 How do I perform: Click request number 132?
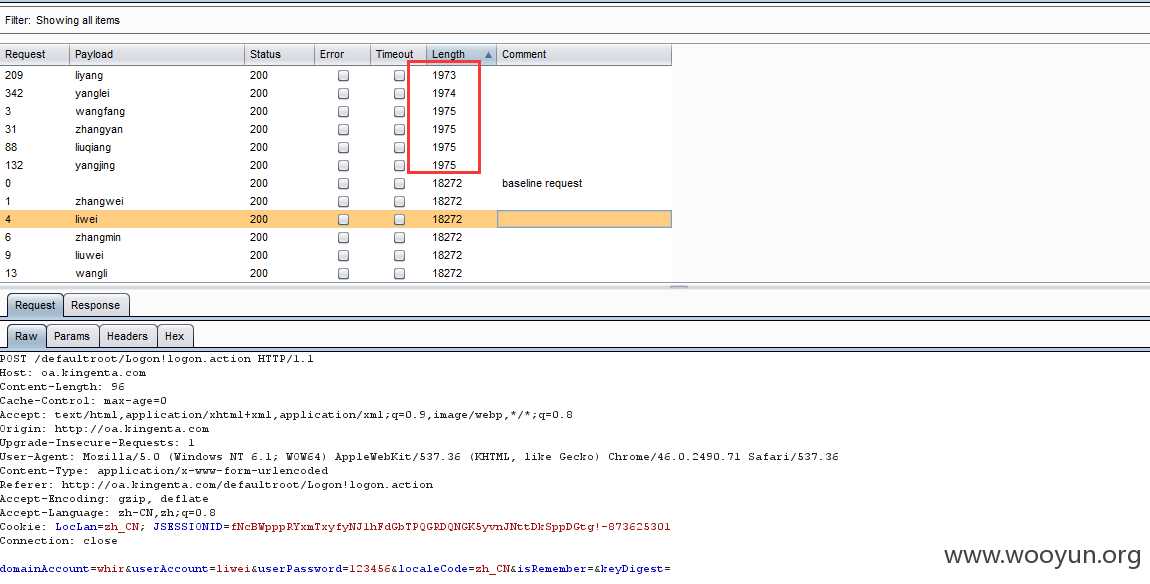coord(14,165)
